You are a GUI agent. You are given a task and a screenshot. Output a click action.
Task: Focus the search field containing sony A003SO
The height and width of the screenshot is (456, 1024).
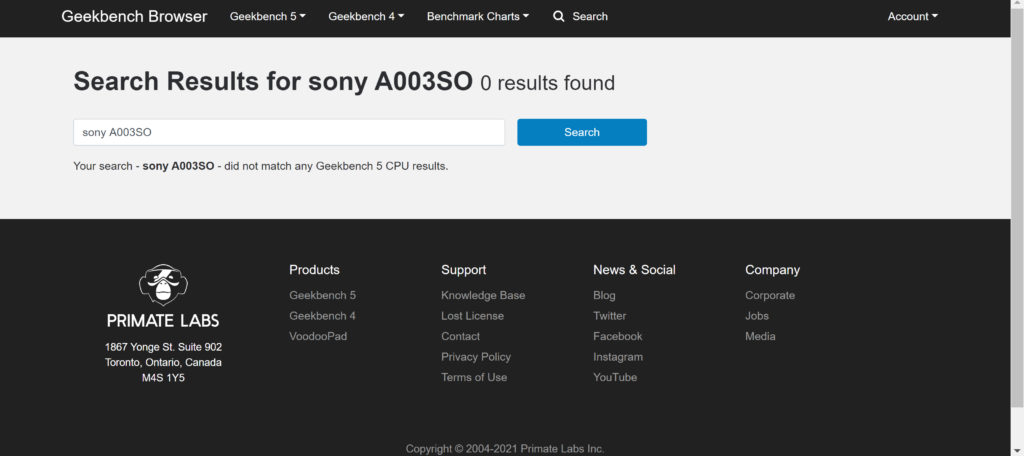point(289,132)
